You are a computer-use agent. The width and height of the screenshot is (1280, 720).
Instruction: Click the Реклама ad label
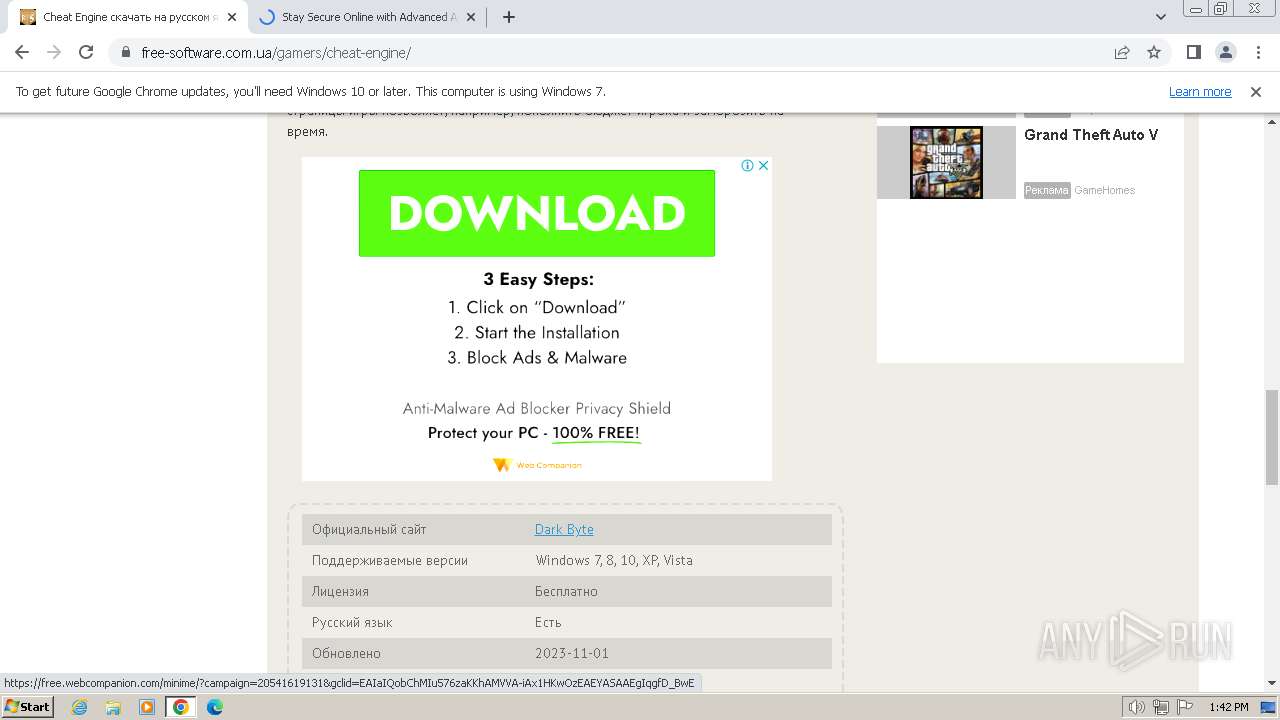[1047, 190]
